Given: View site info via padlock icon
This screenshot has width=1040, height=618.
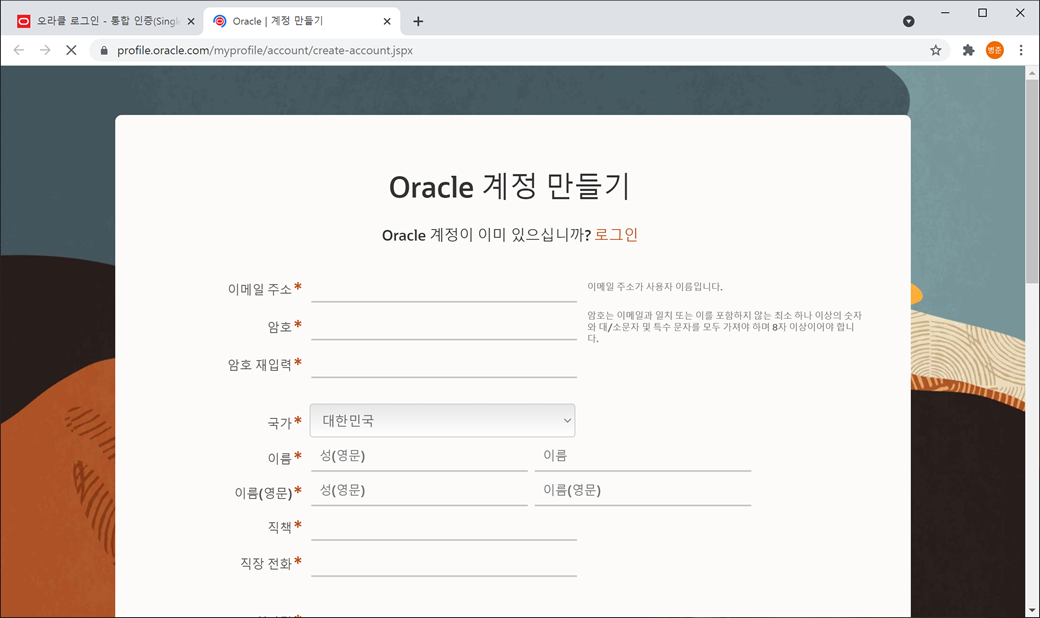Looking at the screenshot, I should pos(103,50).
